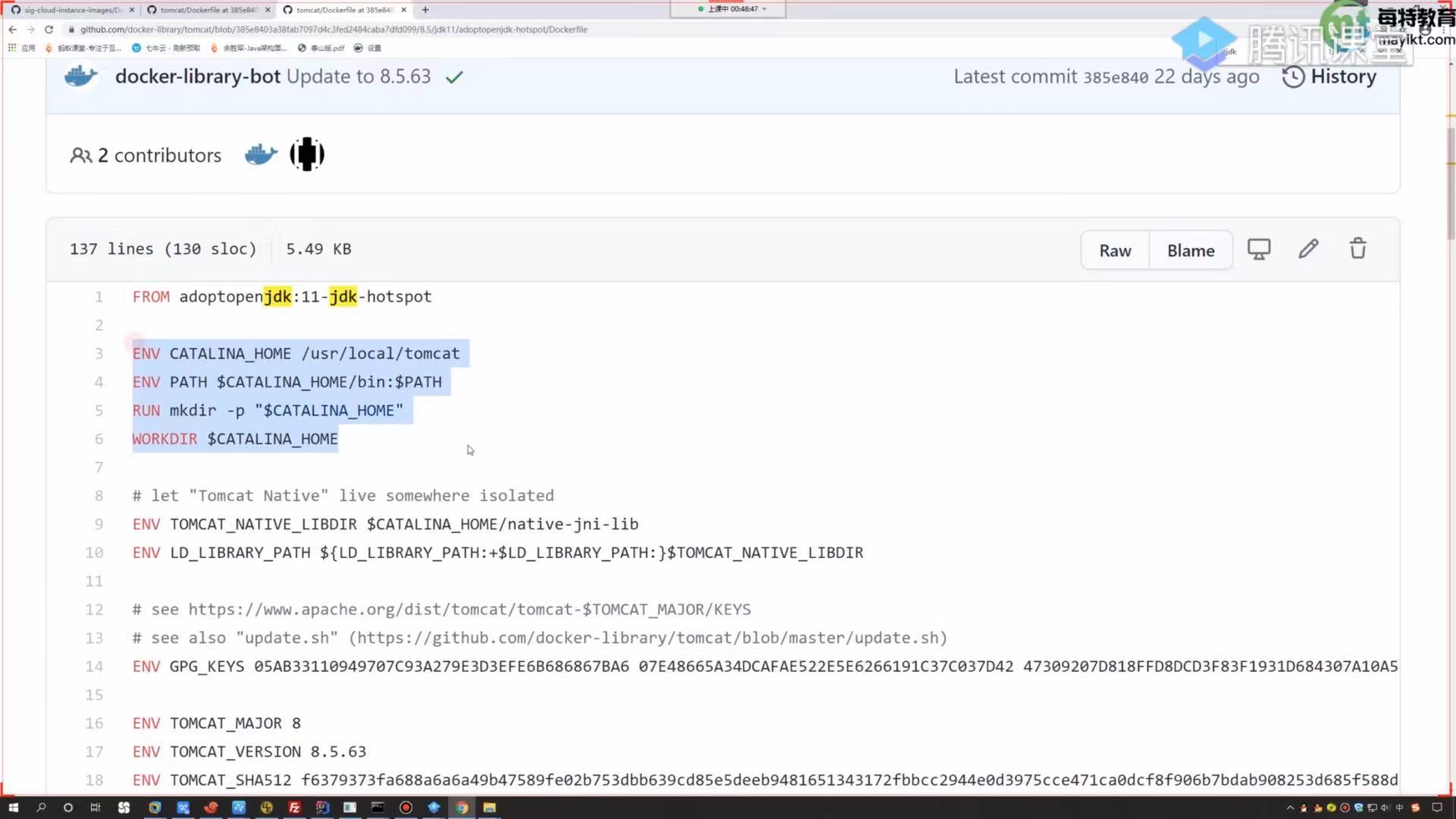Open the new tab plus button
1456x819 pixels.
425,10
